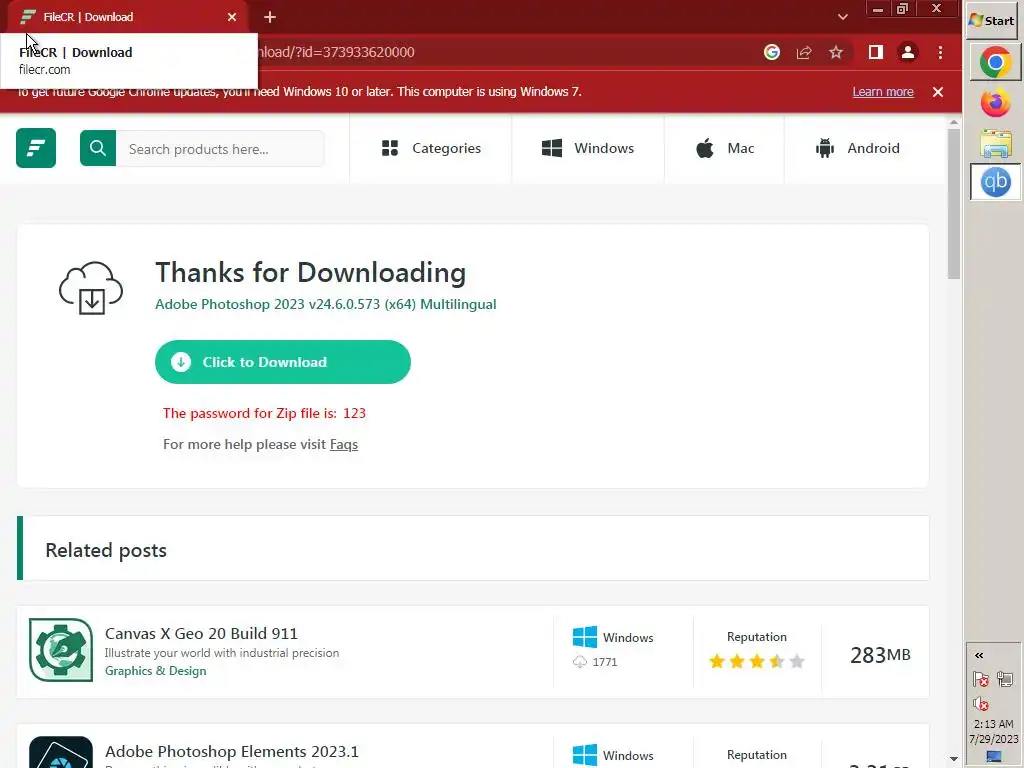Image resolution: width=1024 pixels, height=768 pixels.
Task: Click the Photoshop Elements thumbnail image
Action: pyautogui.click(x=61, y=752)
